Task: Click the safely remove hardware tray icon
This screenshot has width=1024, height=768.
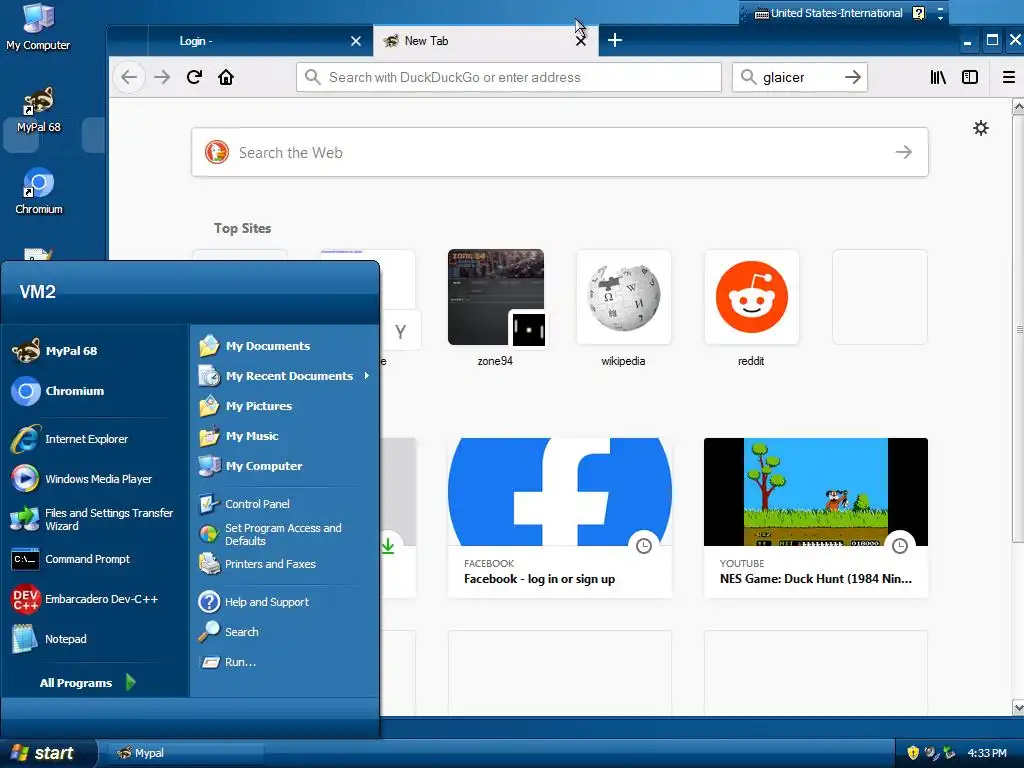Action: click(x=949, y=753)
